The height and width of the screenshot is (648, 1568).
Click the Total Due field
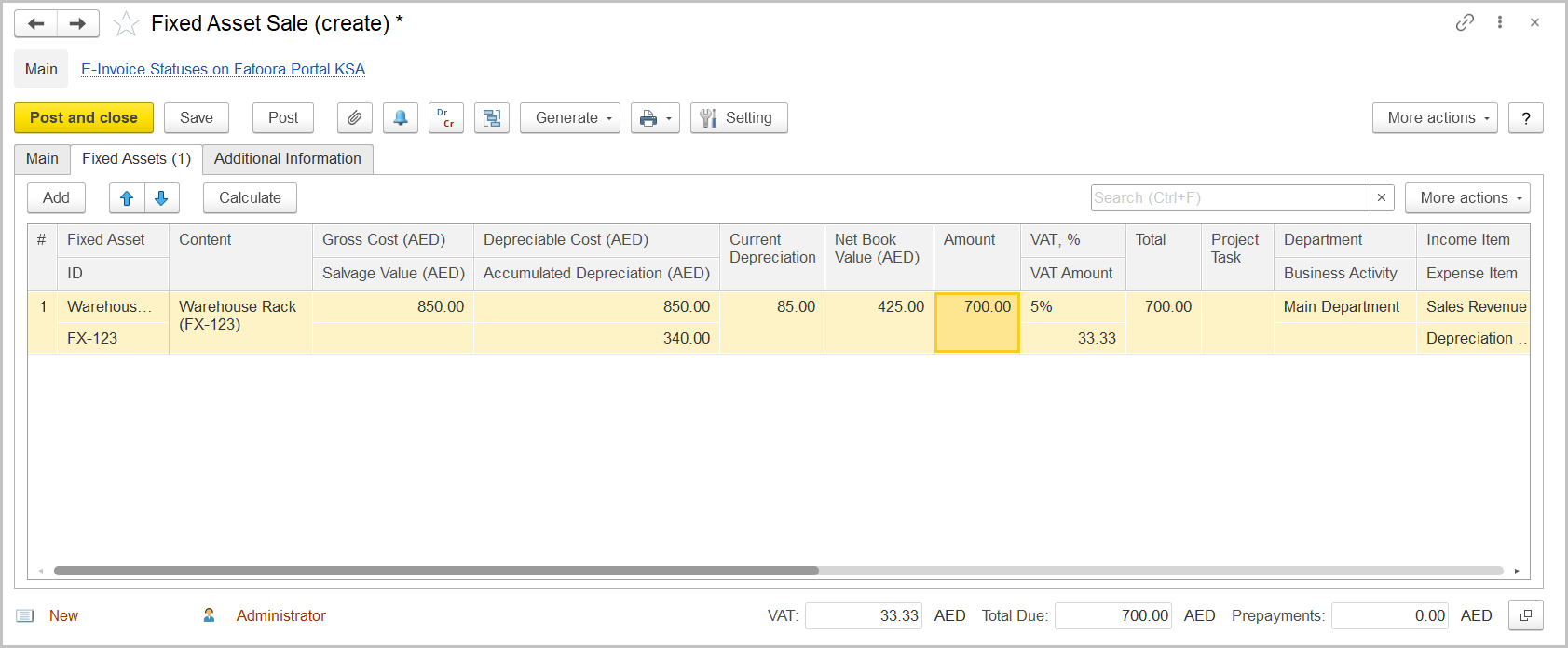[x=1113, y=615]
